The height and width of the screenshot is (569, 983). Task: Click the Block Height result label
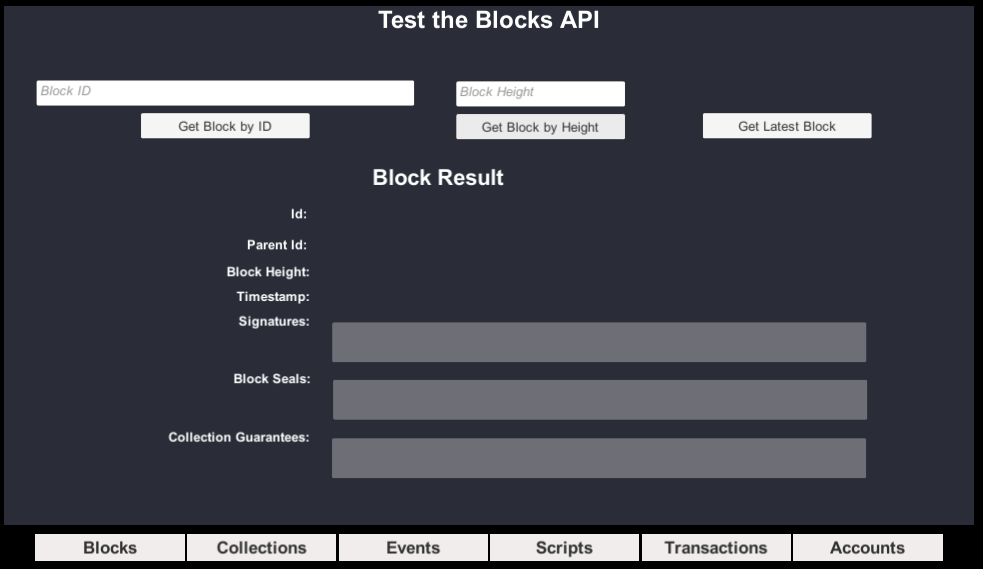click(268, 272)
